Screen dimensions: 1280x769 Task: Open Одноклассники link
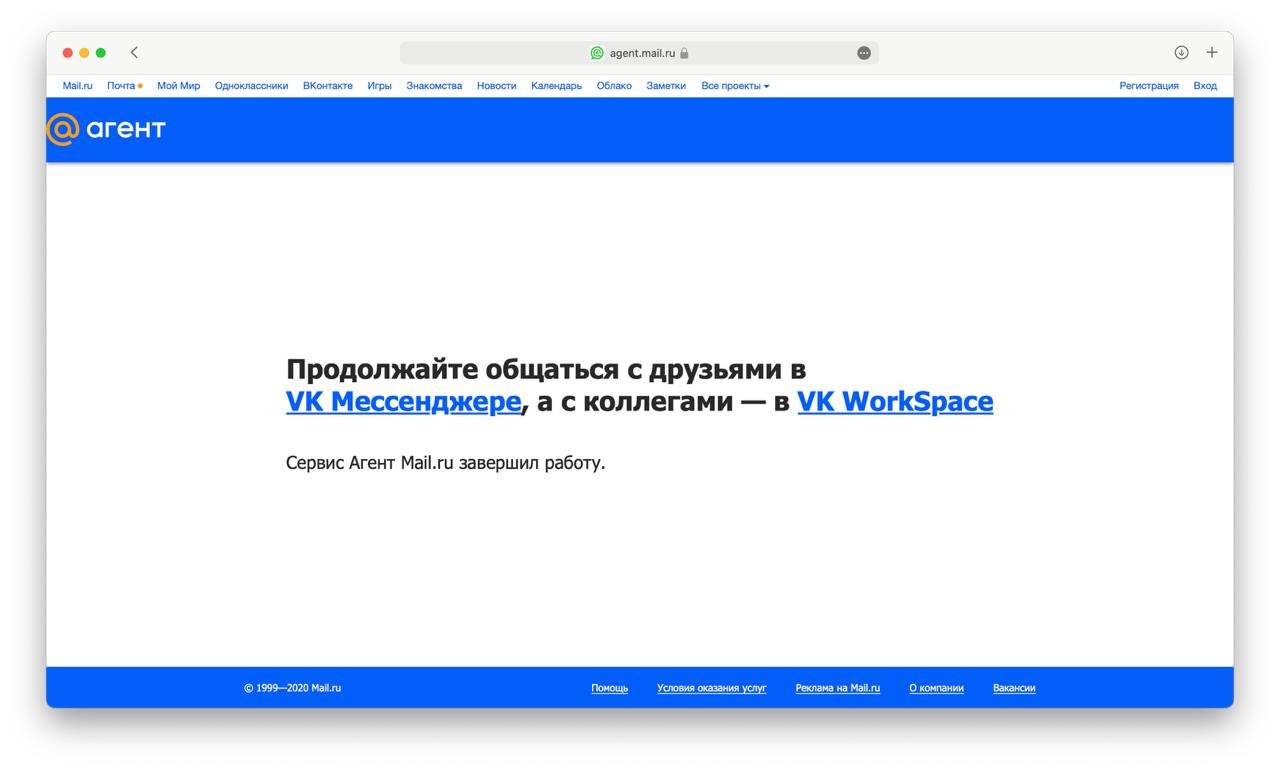(x=251, y=86)
